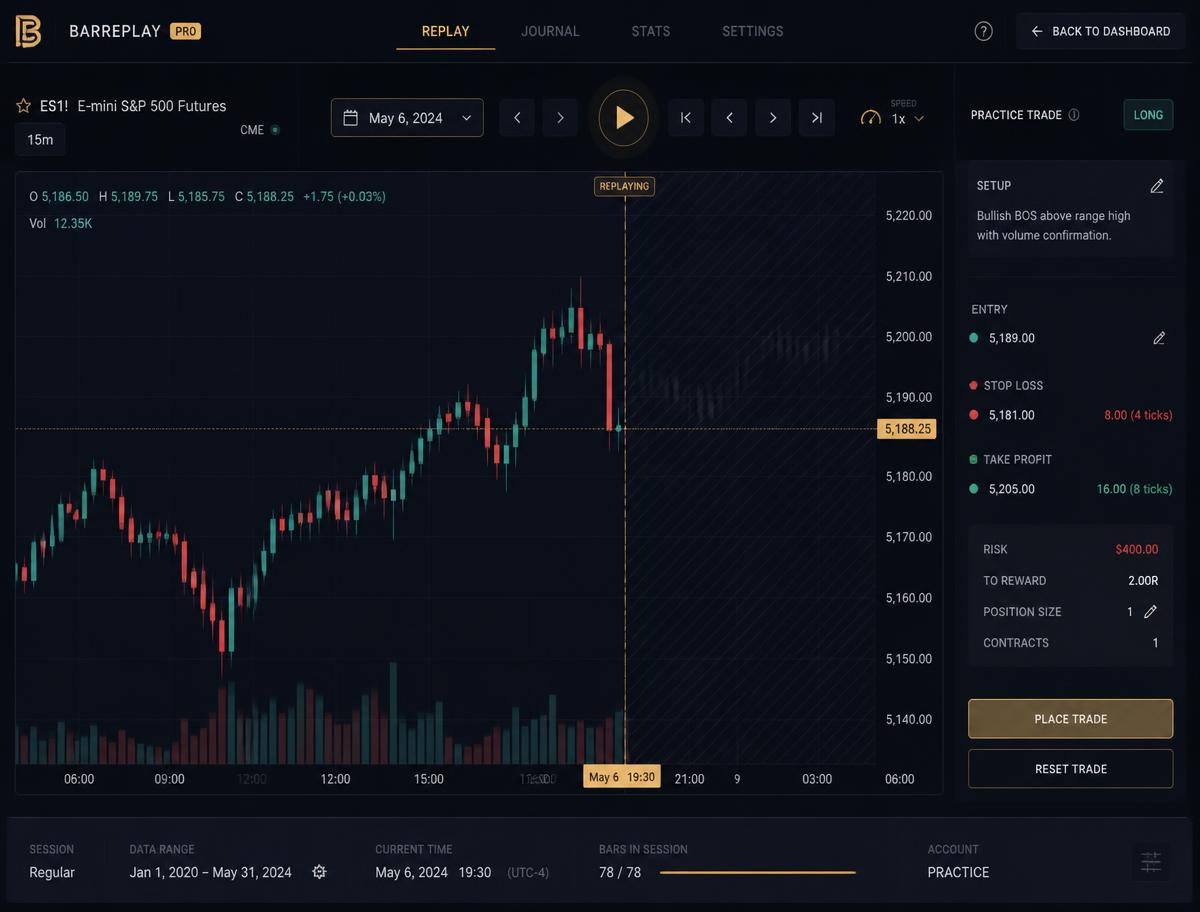
Task: Open Practice Trade info icon
Action: [x=1074, y=115]
